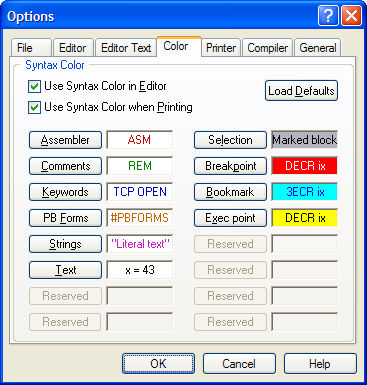Click the red ASM color sample

140,140
